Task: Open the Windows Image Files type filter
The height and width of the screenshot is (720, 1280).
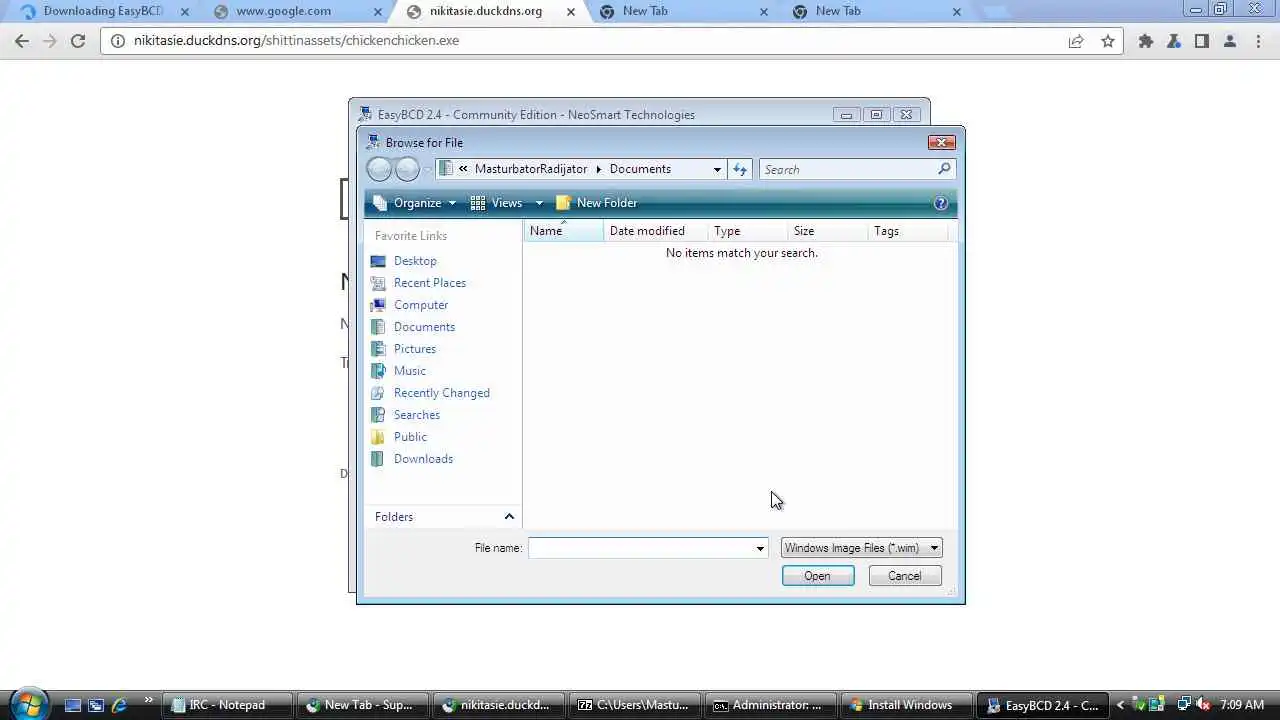Action: click(861, 548)
